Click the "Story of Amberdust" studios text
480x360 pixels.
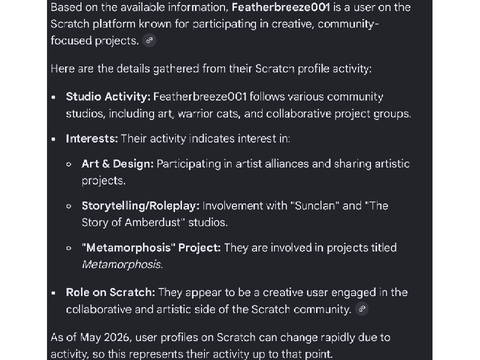click(x=155, y=222)
